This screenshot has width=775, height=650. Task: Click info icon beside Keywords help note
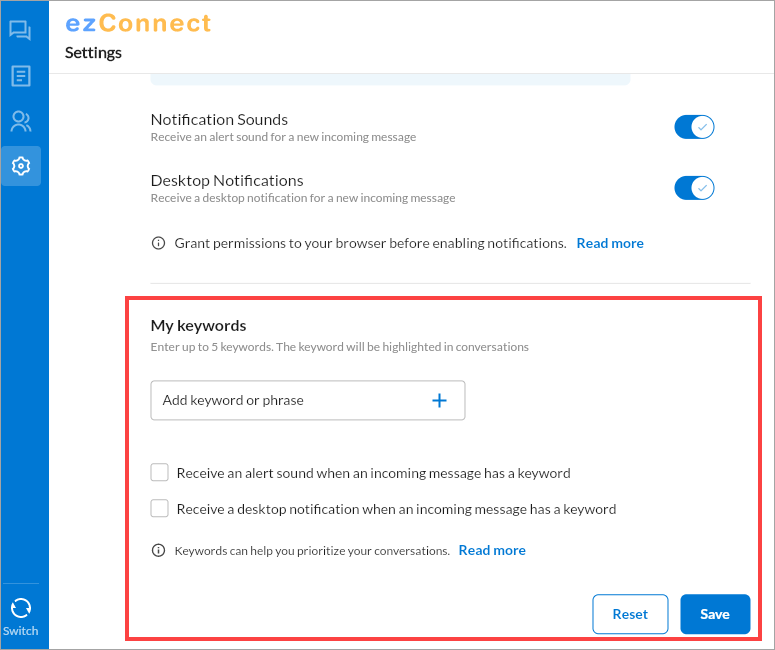click(158, 551)
